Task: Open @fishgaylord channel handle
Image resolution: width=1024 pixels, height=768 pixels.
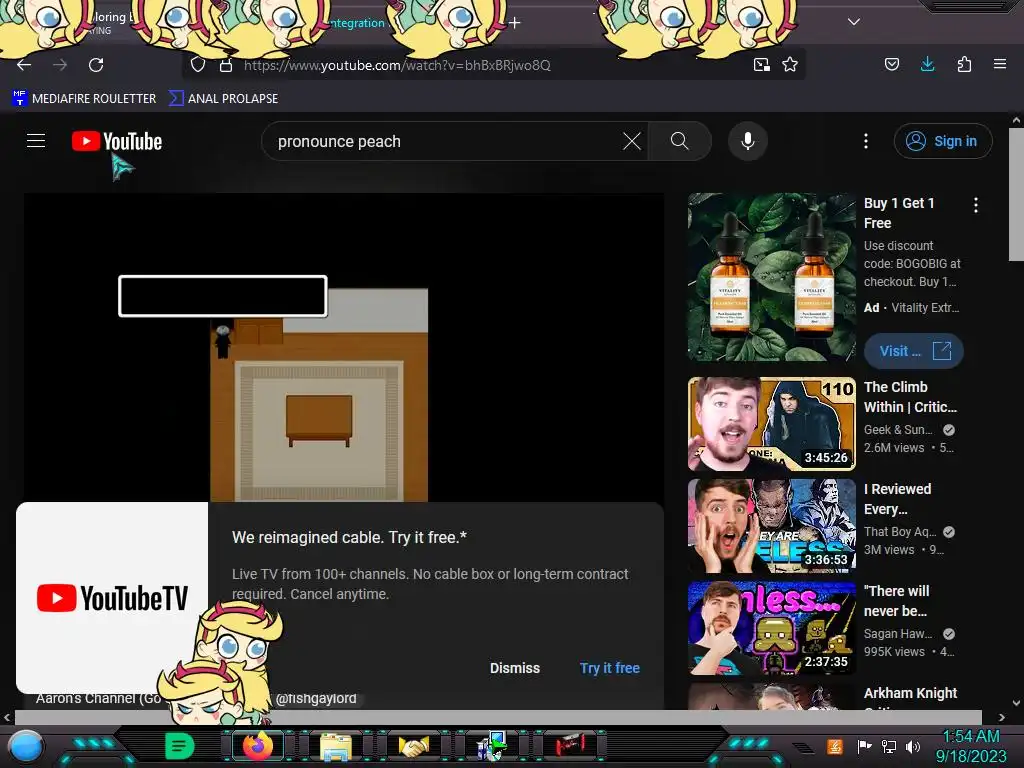Action: click(316, 698)
